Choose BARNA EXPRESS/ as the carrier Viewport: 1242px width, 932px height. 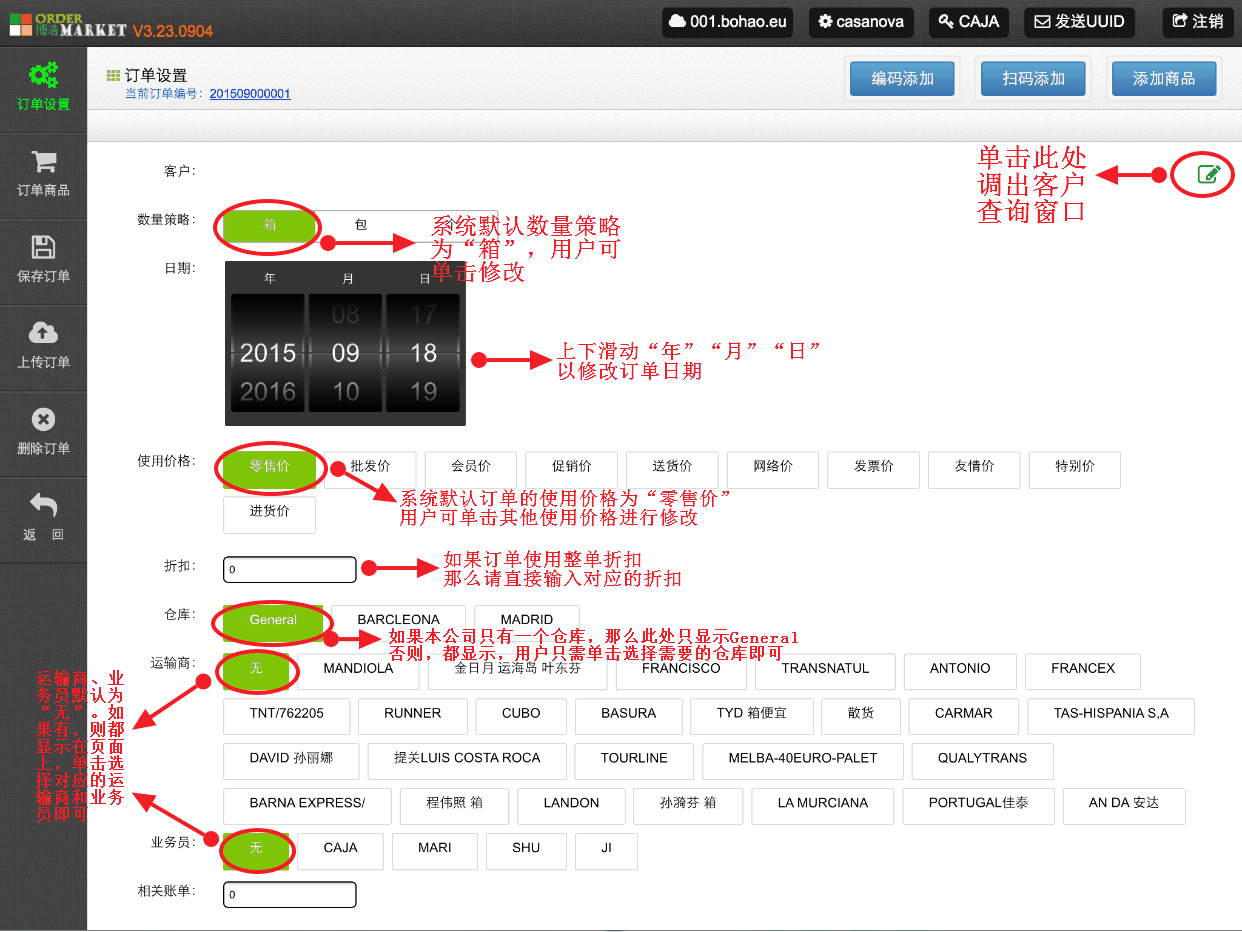coord(307,805)
